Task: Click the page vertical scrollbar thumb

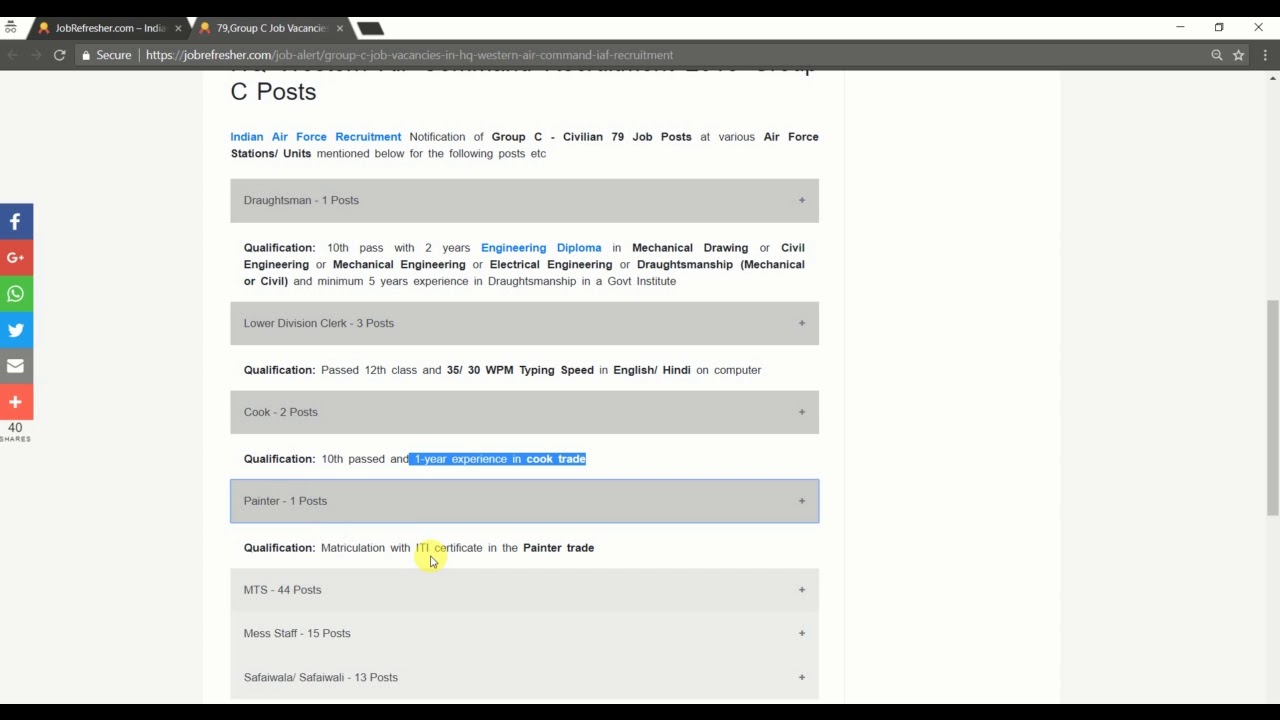Action: (1272, 407)
